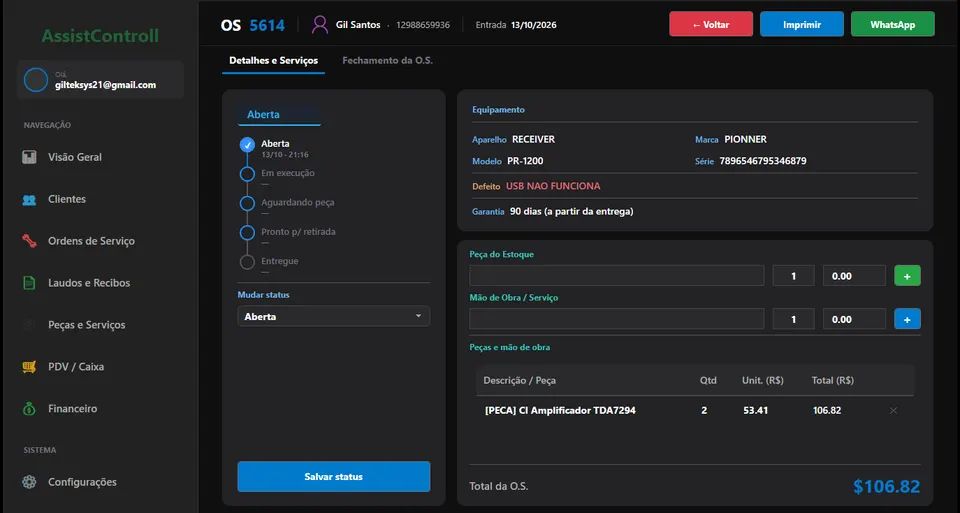Click the Mão de Obra quantity field
Image resolution: width=960 pixels, height=513 pixels.
coord(793,319)
